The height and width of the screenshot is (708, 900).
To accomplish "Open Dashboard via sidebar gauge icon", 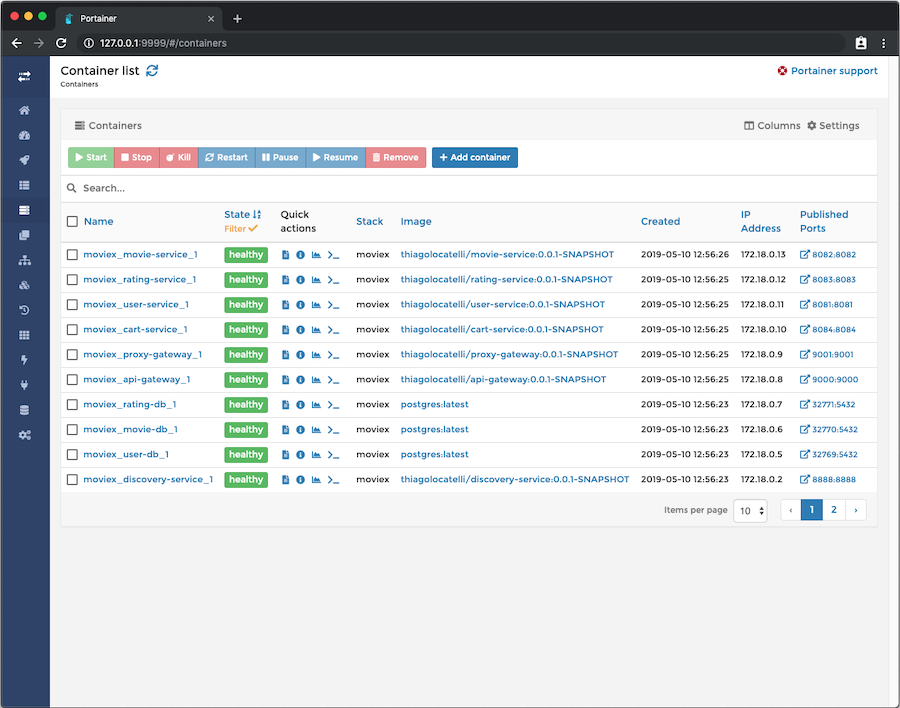I will coord(24,136).
